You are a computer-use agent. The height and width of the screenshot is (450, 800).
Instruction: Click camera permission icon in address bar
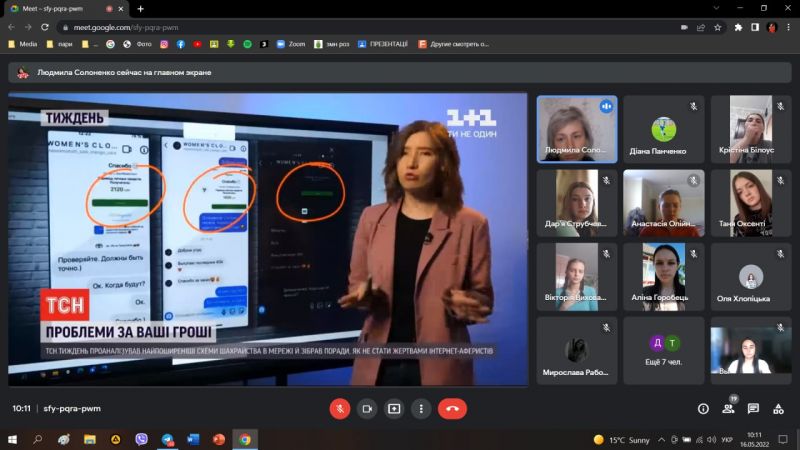684,28
